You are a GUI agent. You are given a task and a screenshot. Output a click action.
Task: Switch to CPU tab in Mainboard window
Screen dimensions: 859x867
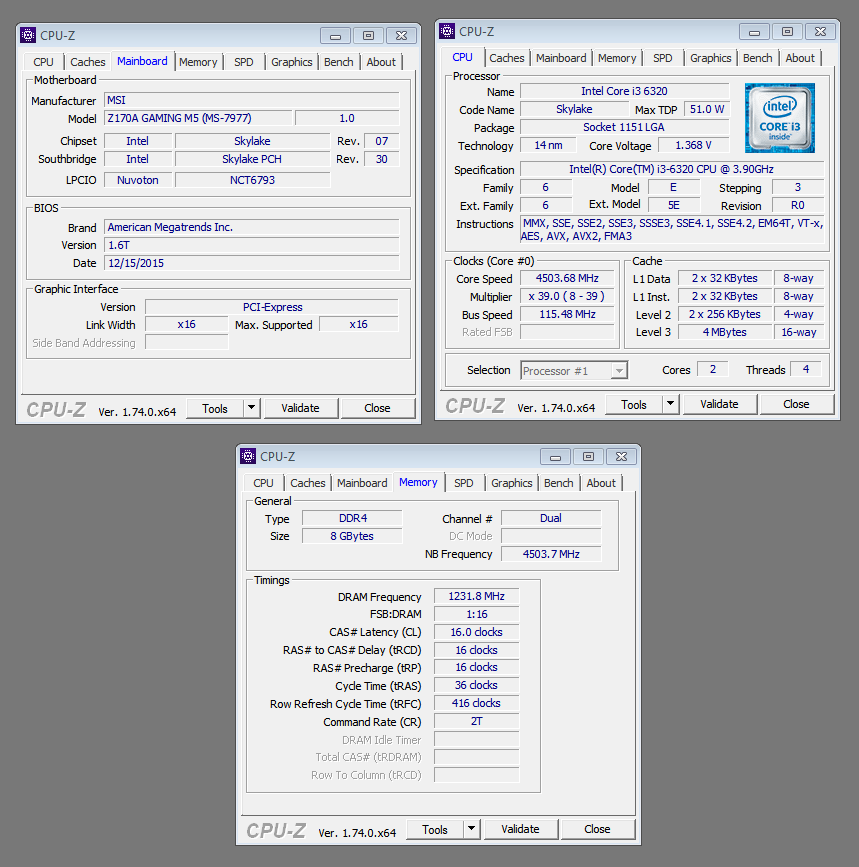click(x=43, y=62)
